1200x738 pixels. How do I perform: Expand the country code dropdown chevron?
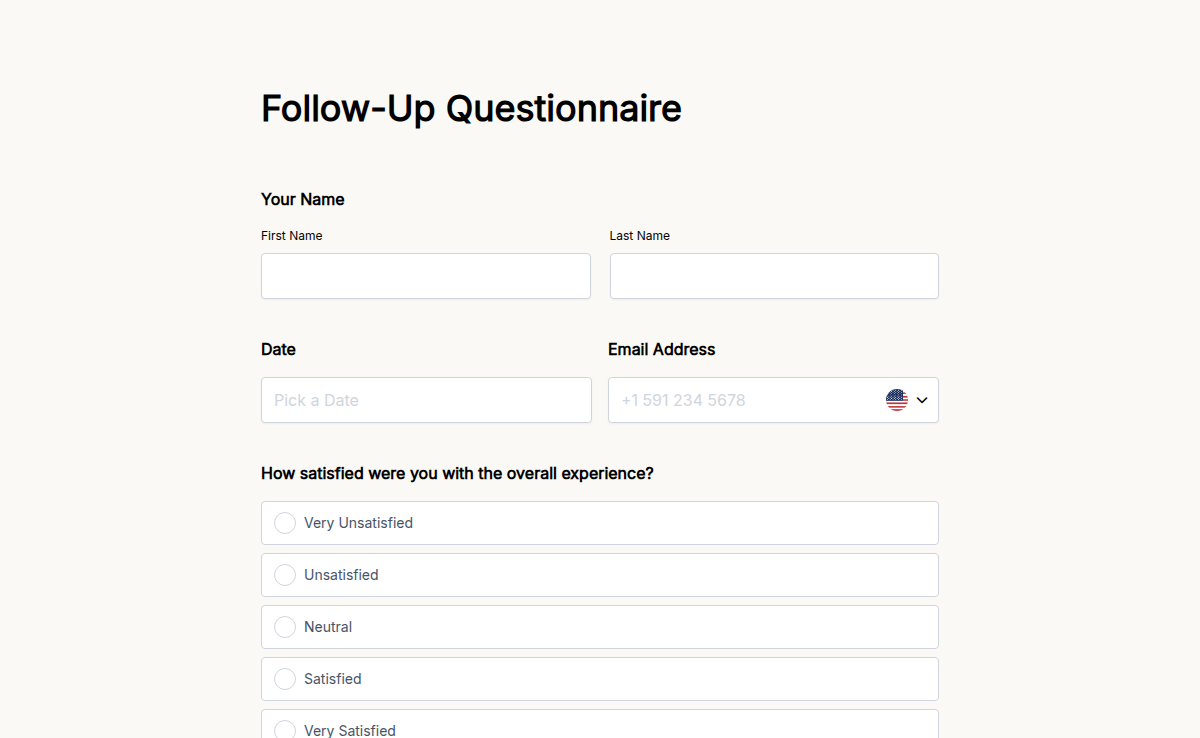[920, 399]
